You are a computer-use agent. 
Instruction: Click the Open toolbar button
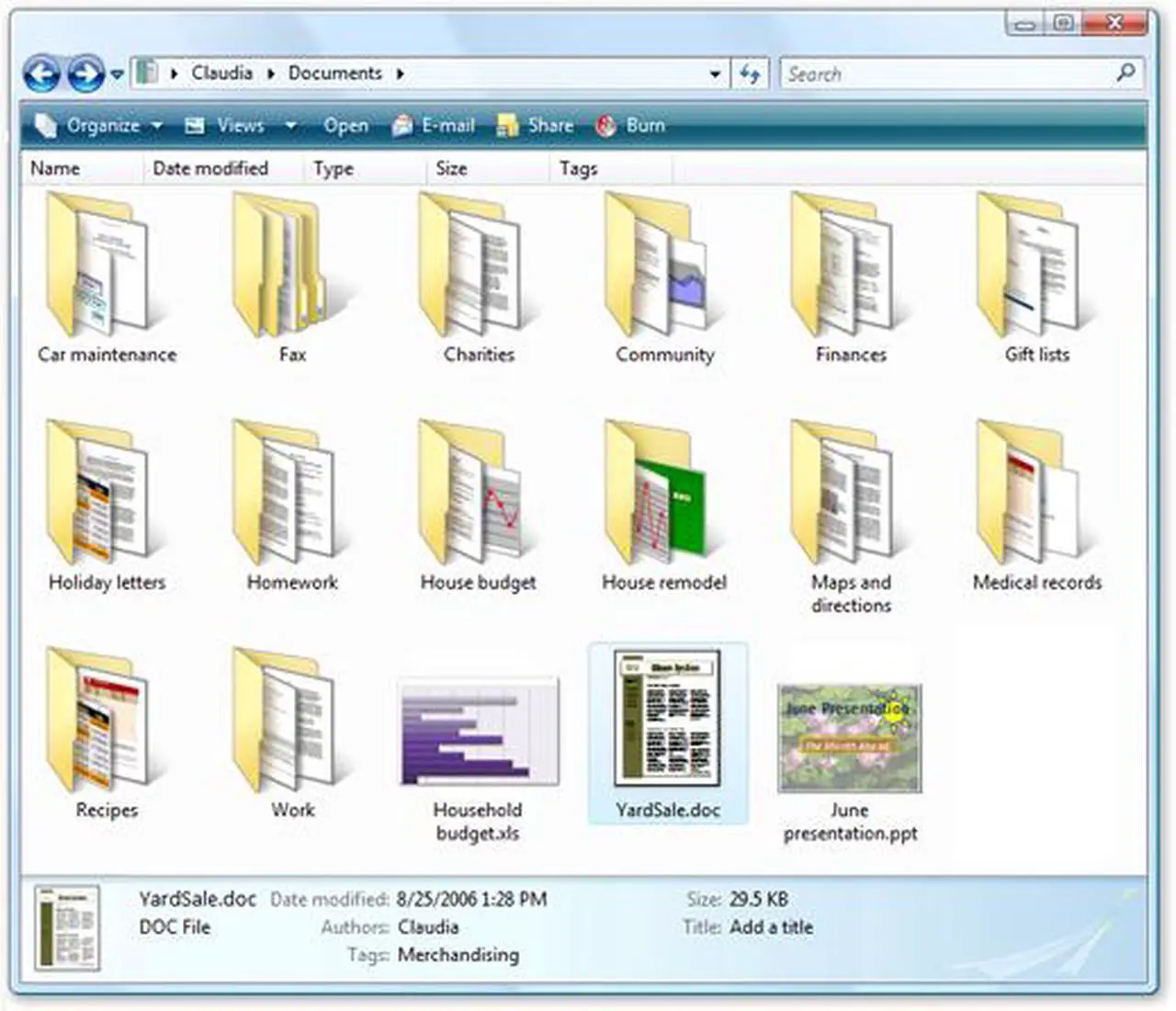pyautogui.click(x=345, y=126)
